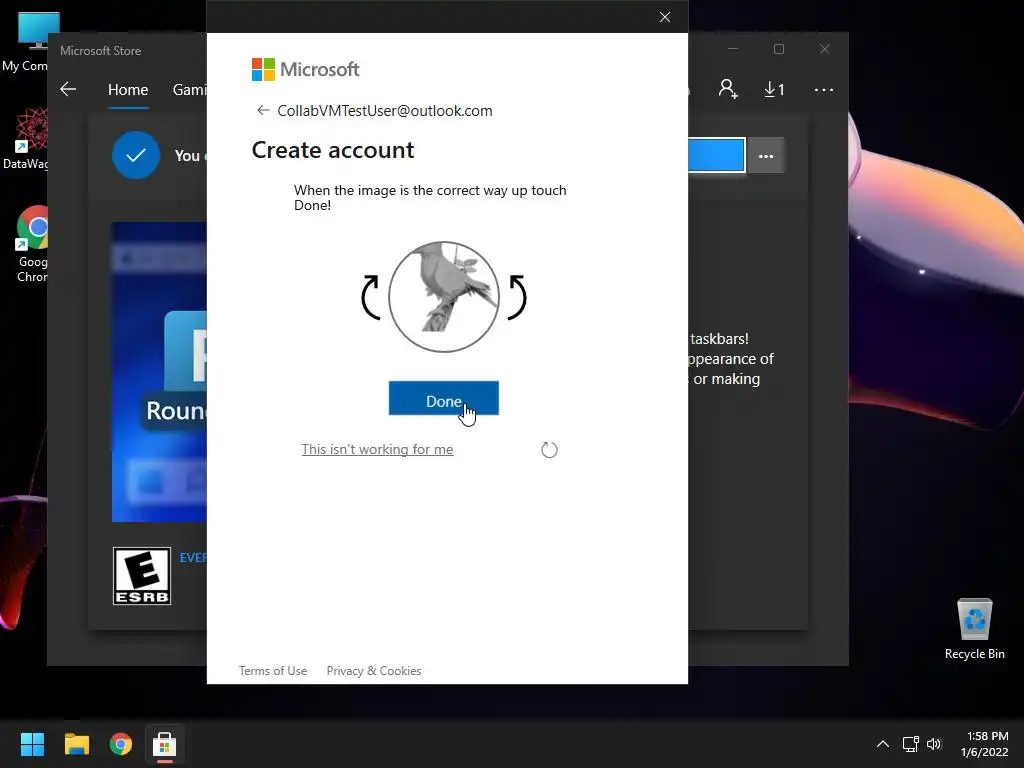
Task: Open the Windows Start menu
Action: (32, 744)
